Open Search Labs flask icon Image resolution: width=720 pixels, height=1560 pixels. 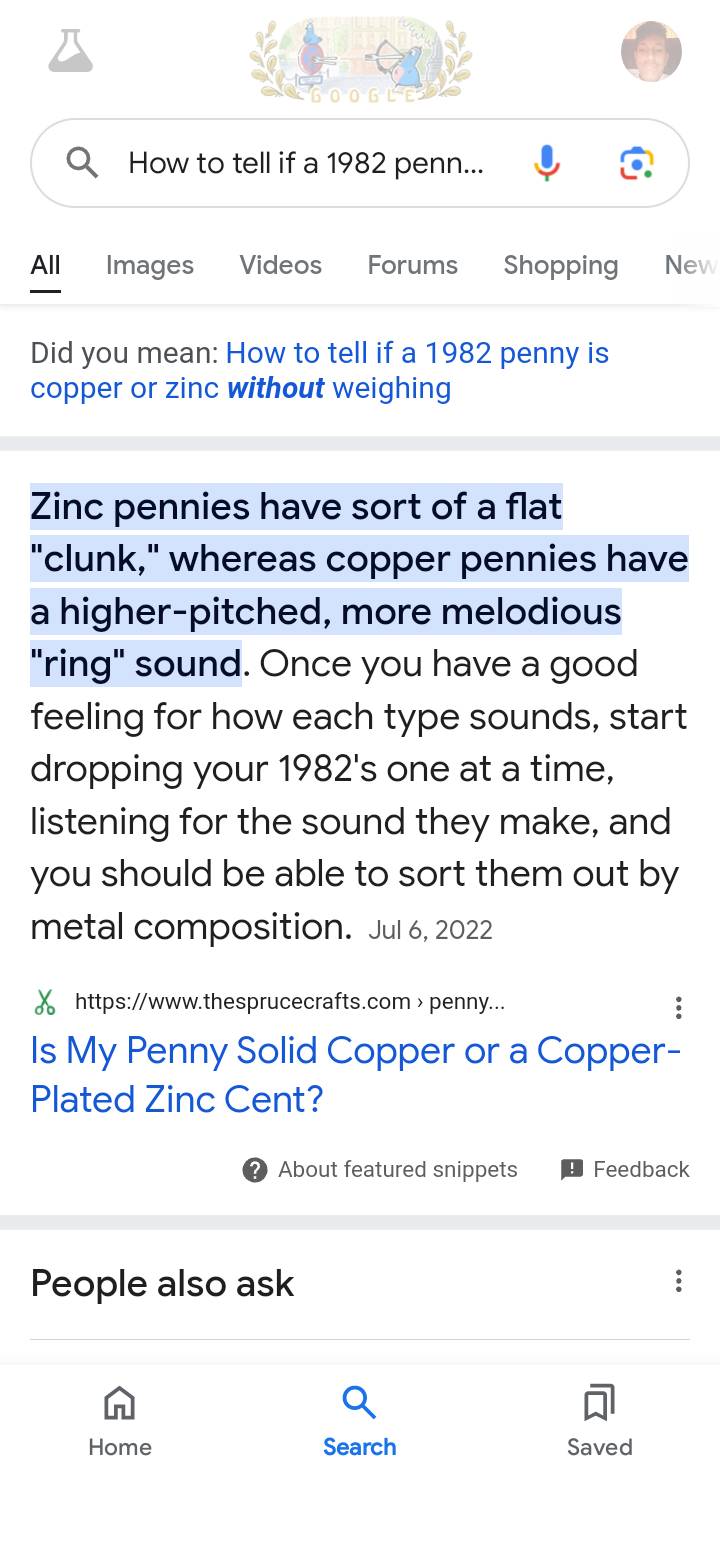pos(70,51)
